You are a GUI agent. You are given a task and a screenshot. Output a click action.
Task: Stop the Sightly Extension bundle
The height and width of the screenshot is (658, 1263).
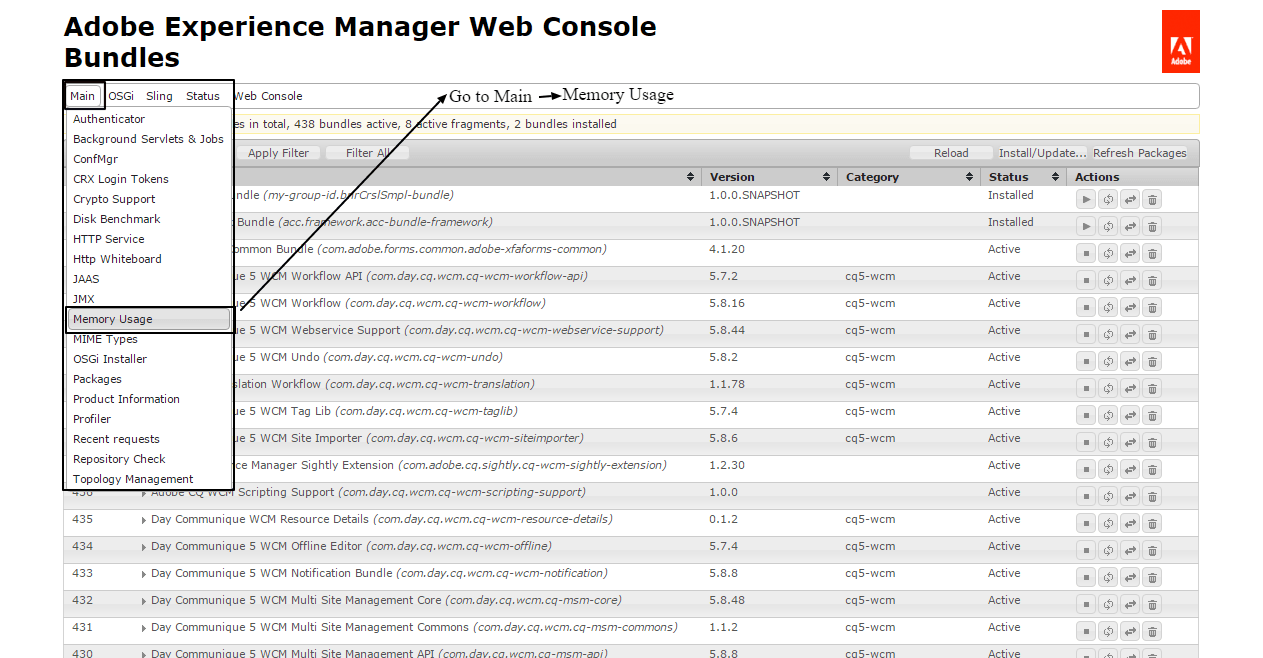[1086, 465]
